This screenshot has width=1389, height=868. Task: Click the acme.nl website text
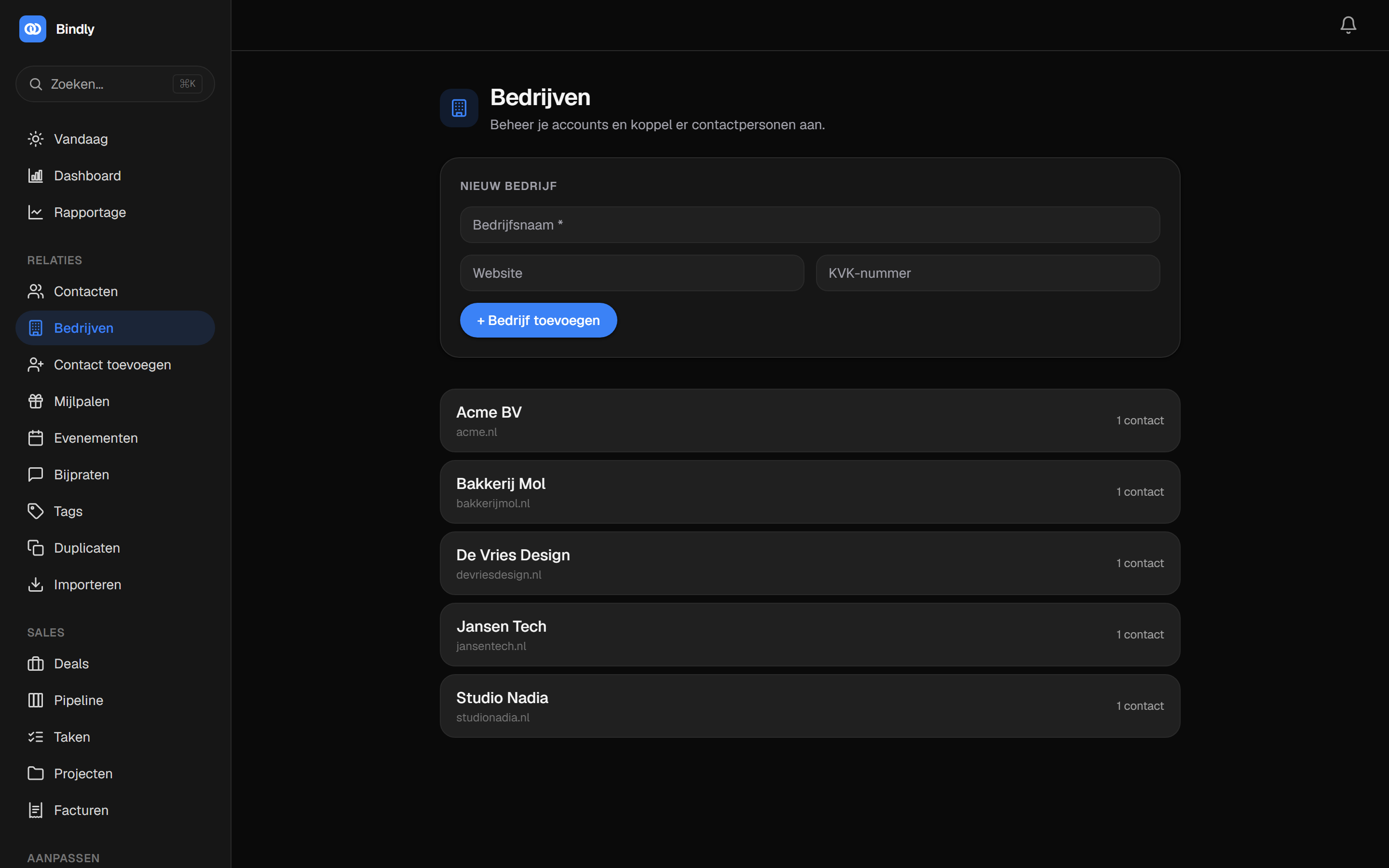pos(477,432)
